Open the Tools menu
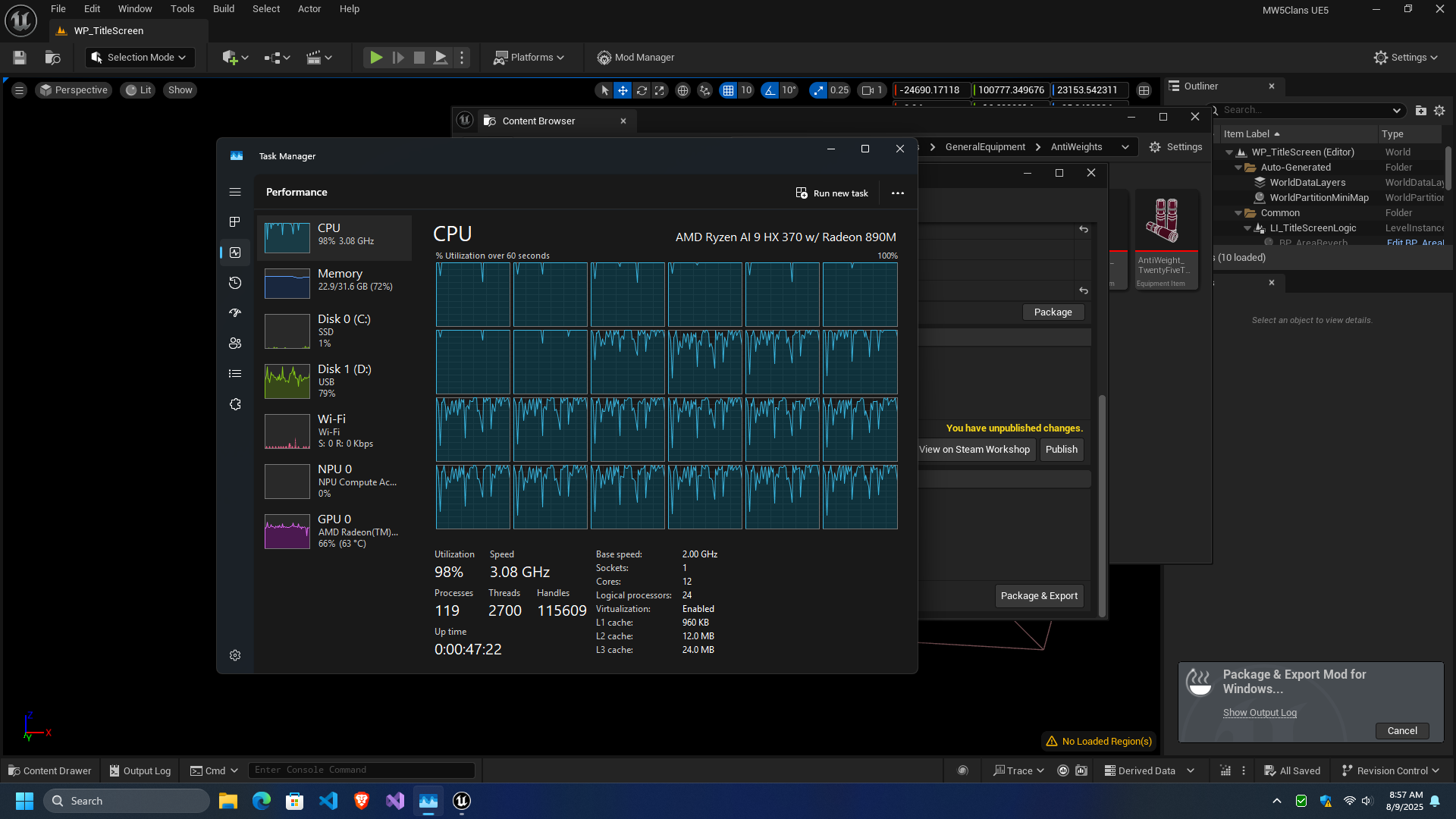Screen dimensions: 1456x819 (182, 9)
